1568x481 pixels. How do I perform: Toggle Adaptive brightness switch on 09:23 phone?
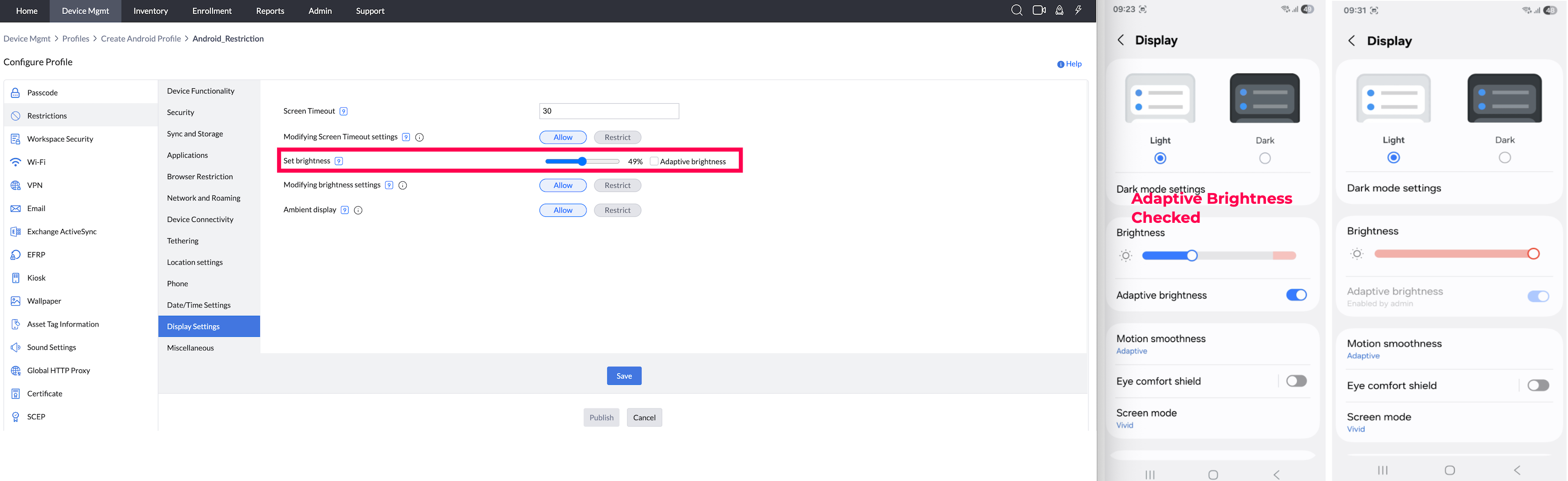[1297, 295]
